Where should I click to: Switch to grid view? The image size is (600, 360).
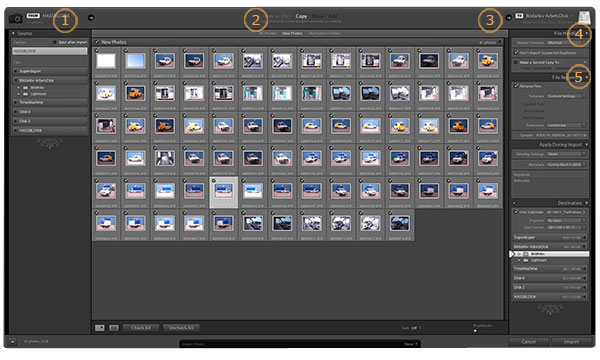(x=100, y=328)
